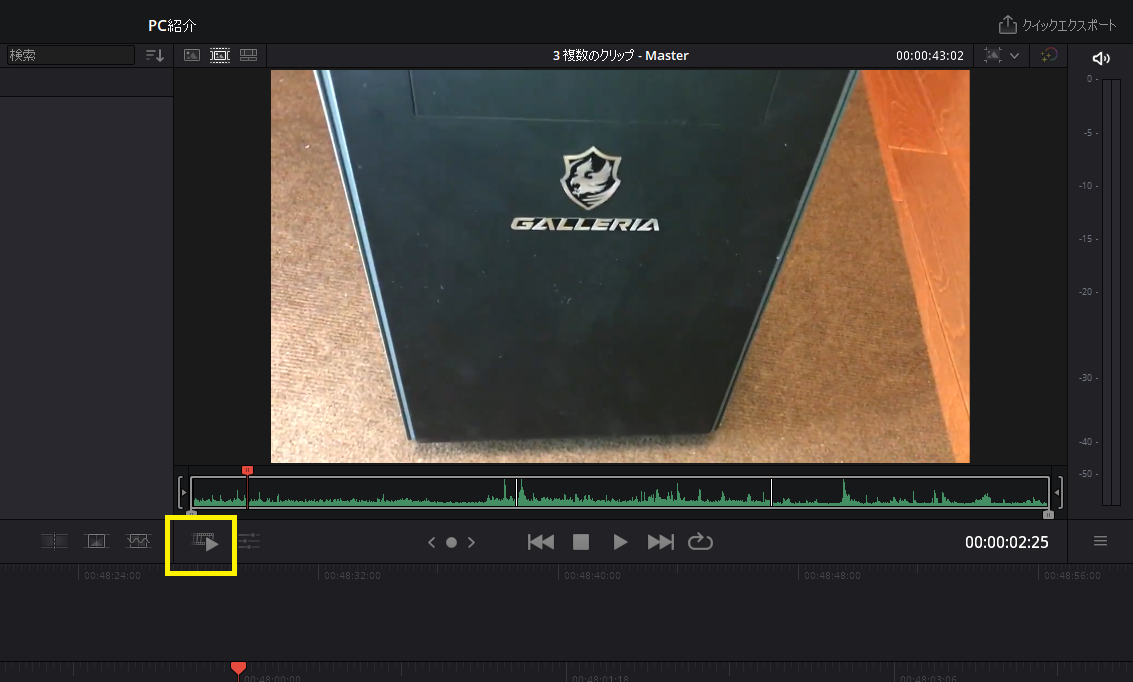Screen dimensions: 1133x682
Task: Click inside the 検索 search field
Action: (x=70, y=55)
